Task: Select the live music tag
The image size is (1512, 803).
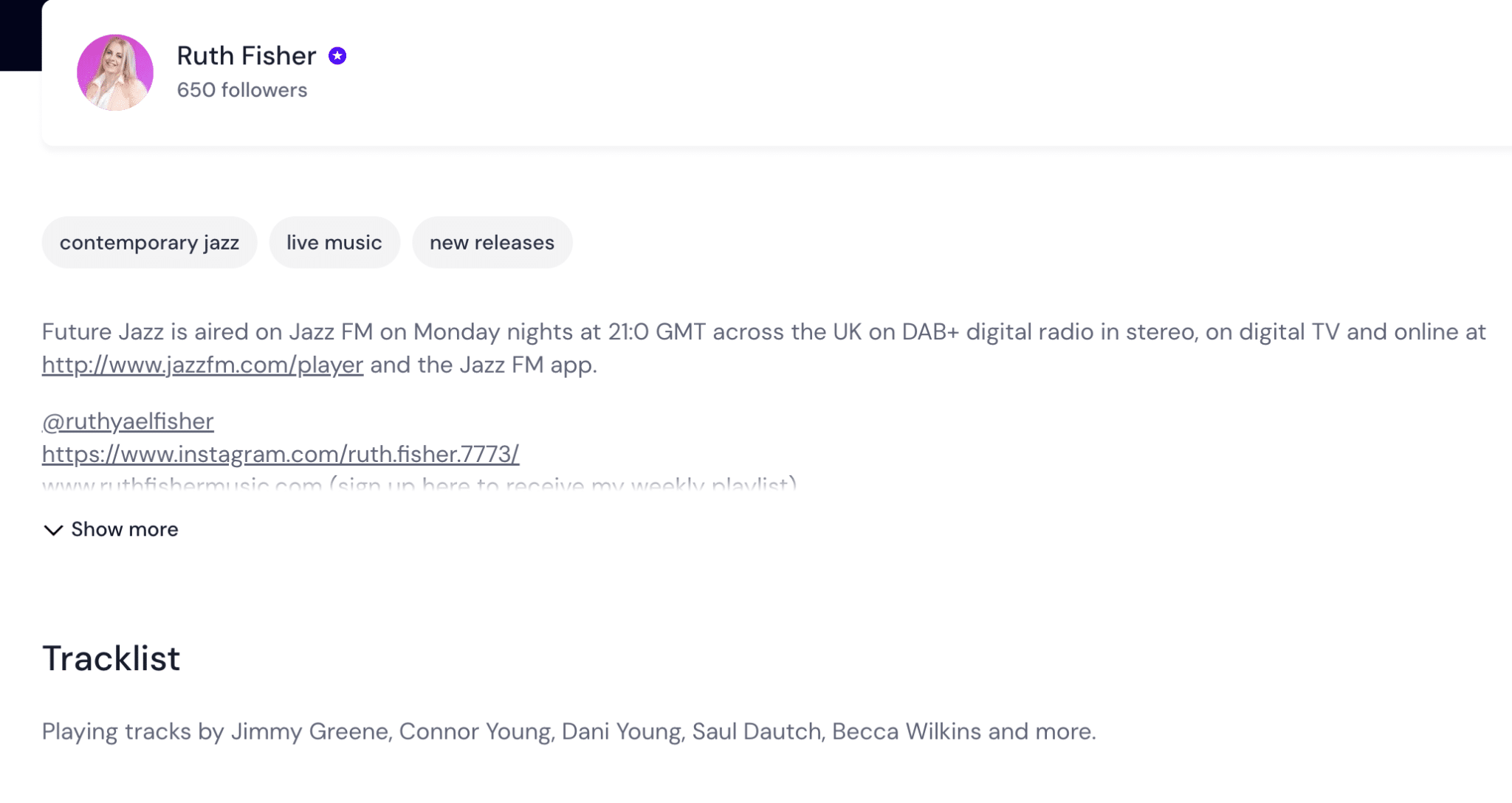Action: click(334, 242)
